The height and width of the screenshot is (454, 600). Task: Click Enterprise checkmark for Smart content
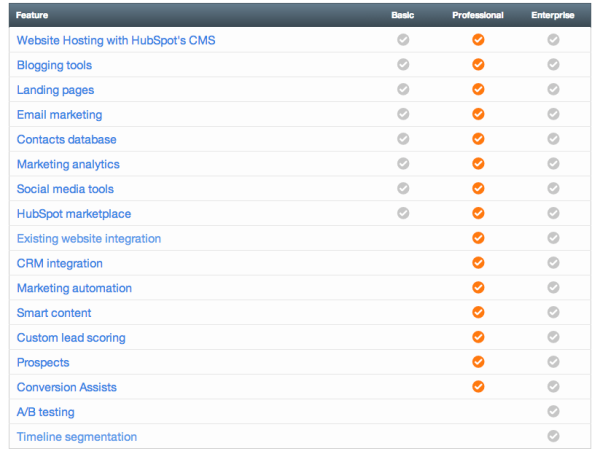[553, 312]
